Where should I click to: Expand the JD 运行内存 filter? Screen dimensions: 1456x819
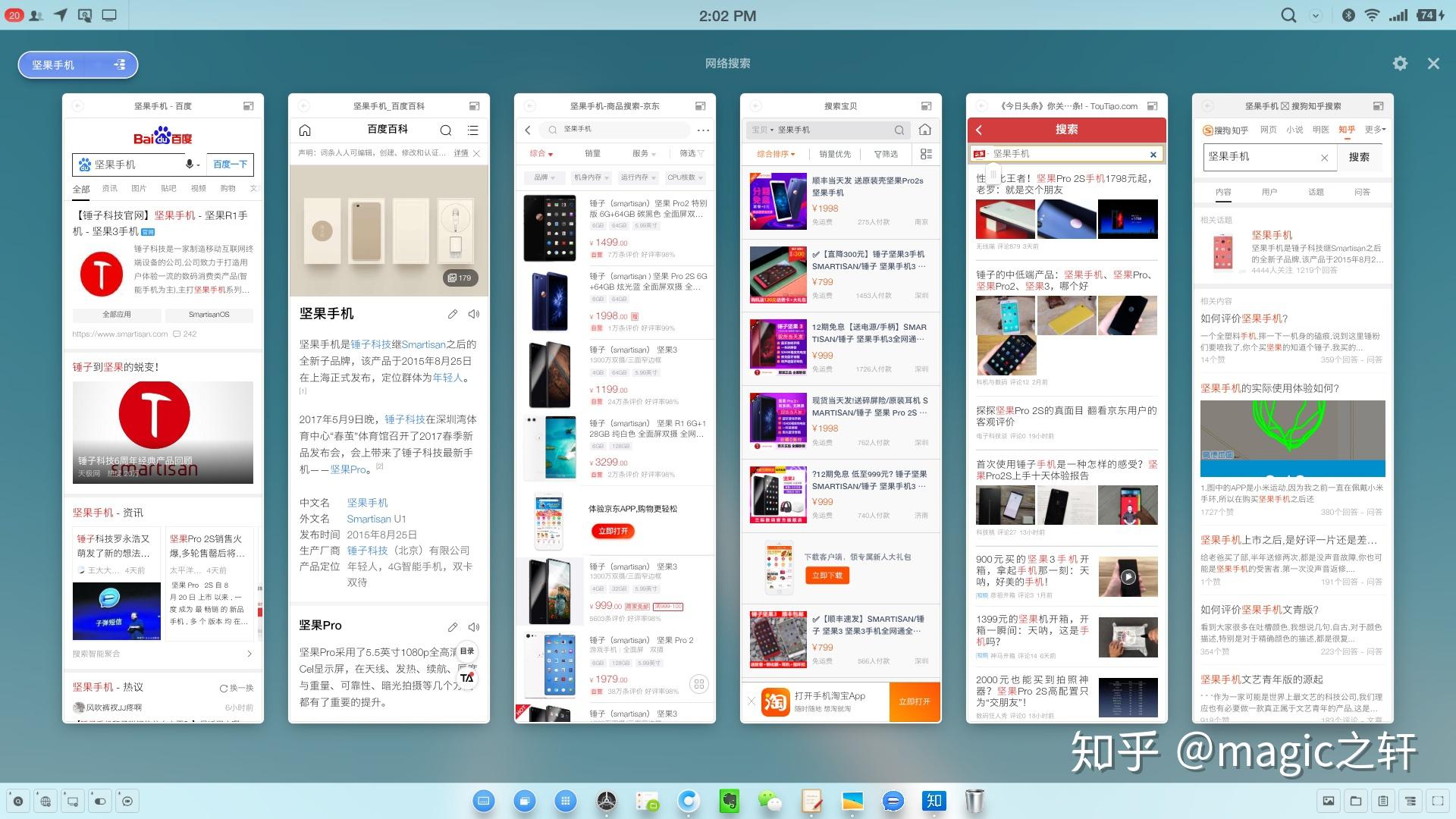point(638,177)
